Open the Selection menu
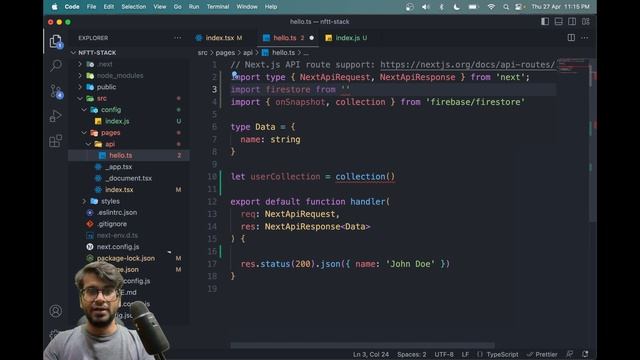This screenshot has width=640, height=360. (133, 7)
